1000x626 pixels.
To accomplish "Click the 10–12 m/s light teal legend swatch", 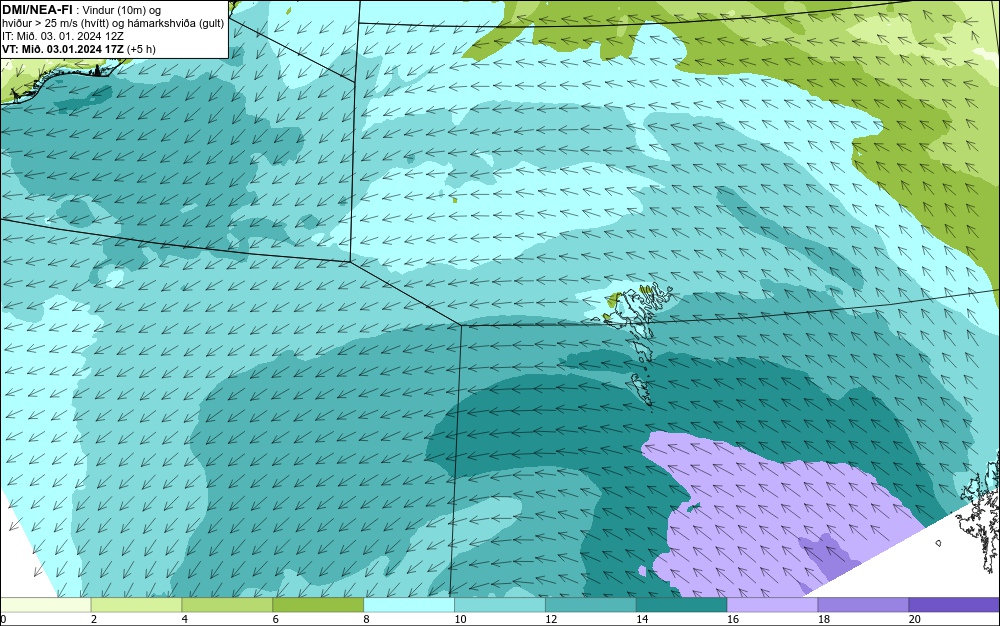I will tap(500, 605).
